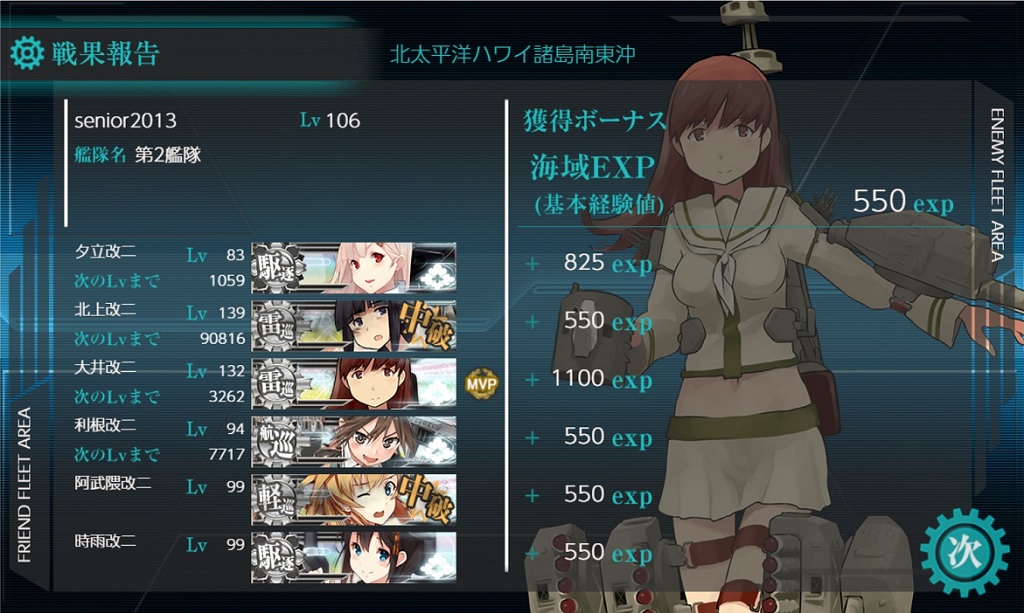The height and width of the screenshot is (613, 1024).
Task: Select the 利根改二 ship banner
Action: pos(354,441)
